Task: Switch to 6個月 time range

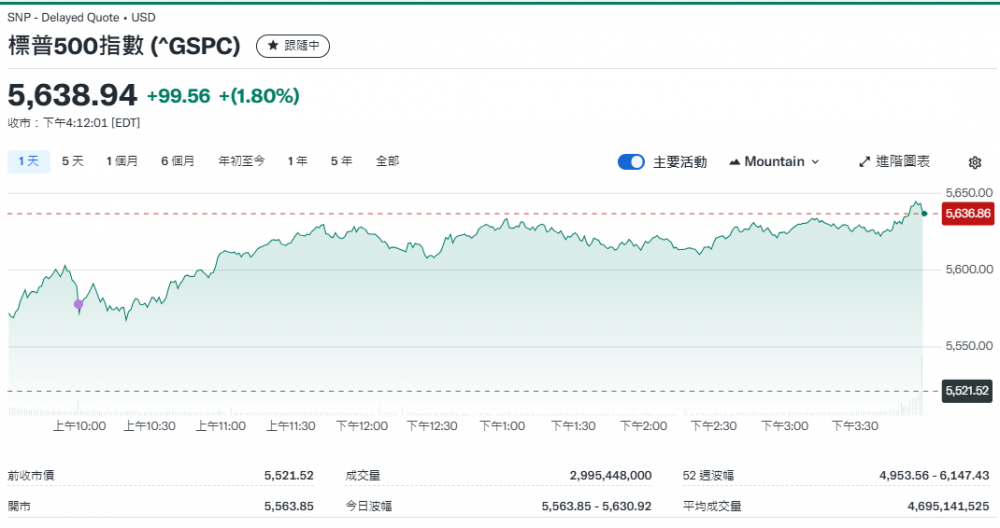Action: [x=178, y=161]
